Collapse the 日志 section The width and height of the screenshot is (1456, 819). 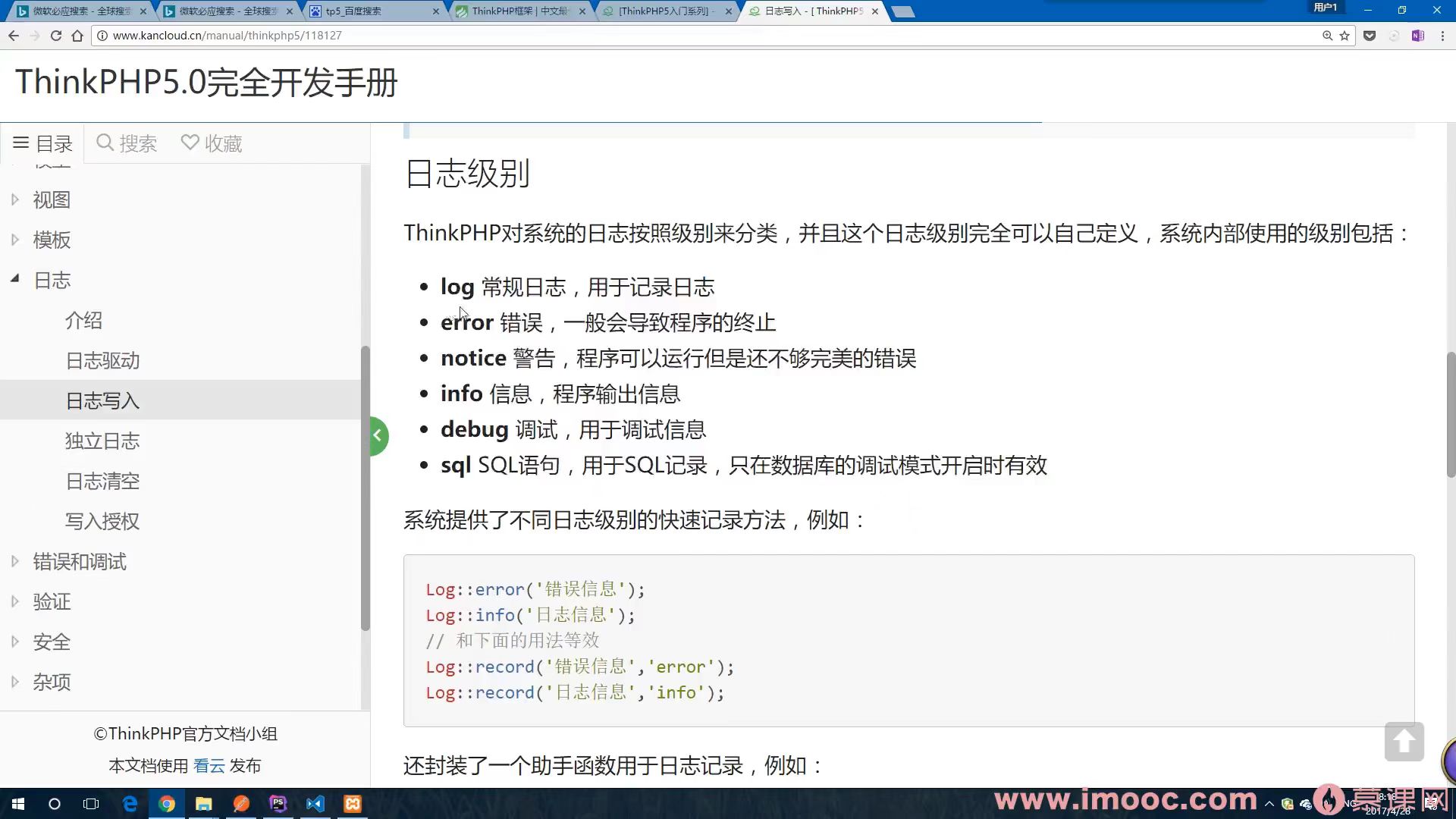[x=15, y=278]
